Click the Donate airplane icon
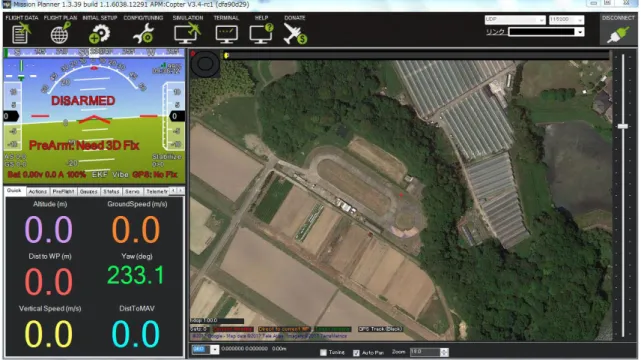The image size is (641, 360). (x=295, y=34)
